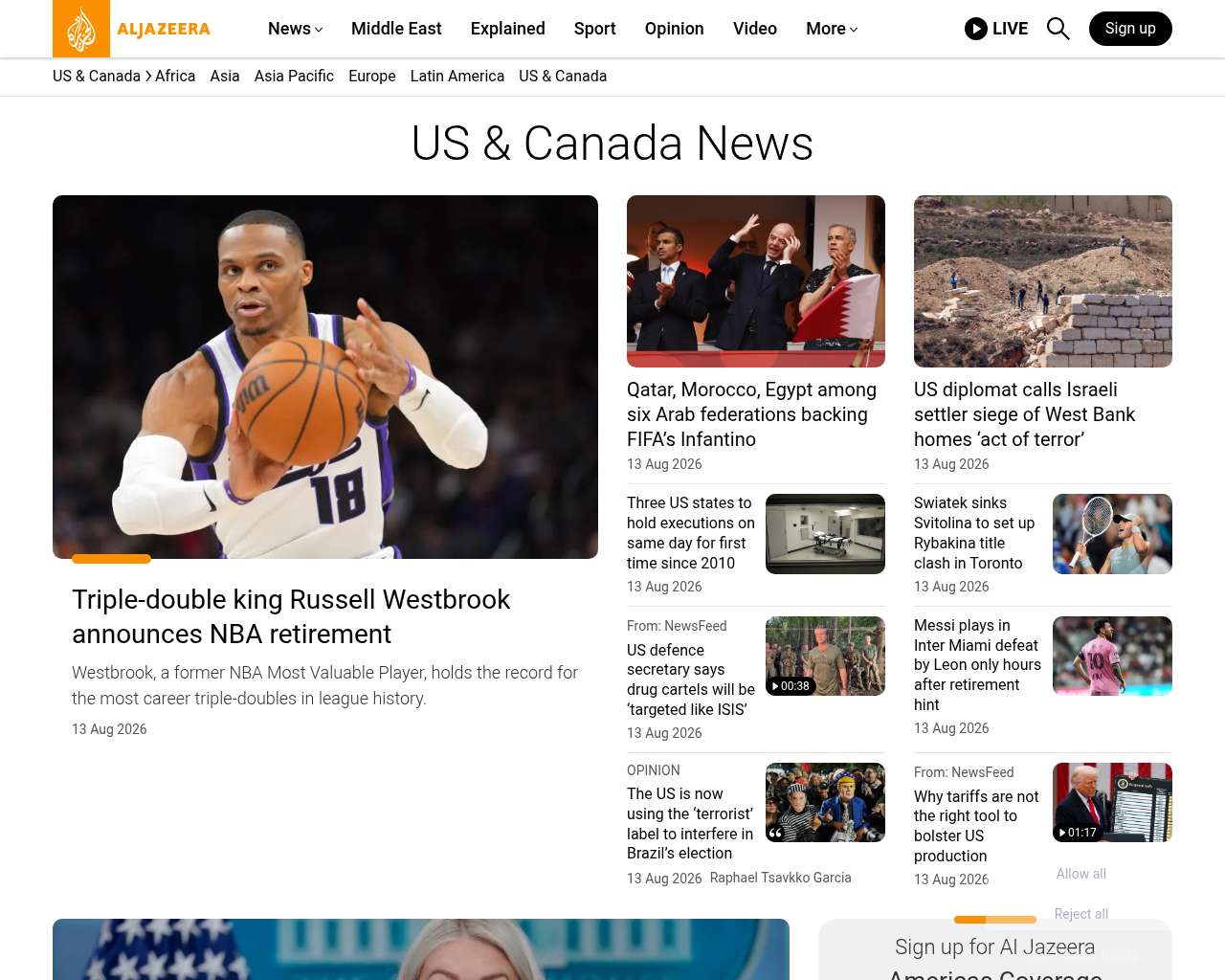Image resolution: width=1225 pixels, height=980 pixels.
Task: Read the Swiatek sinks Svitolina story
Action: [x=974, y=533]
